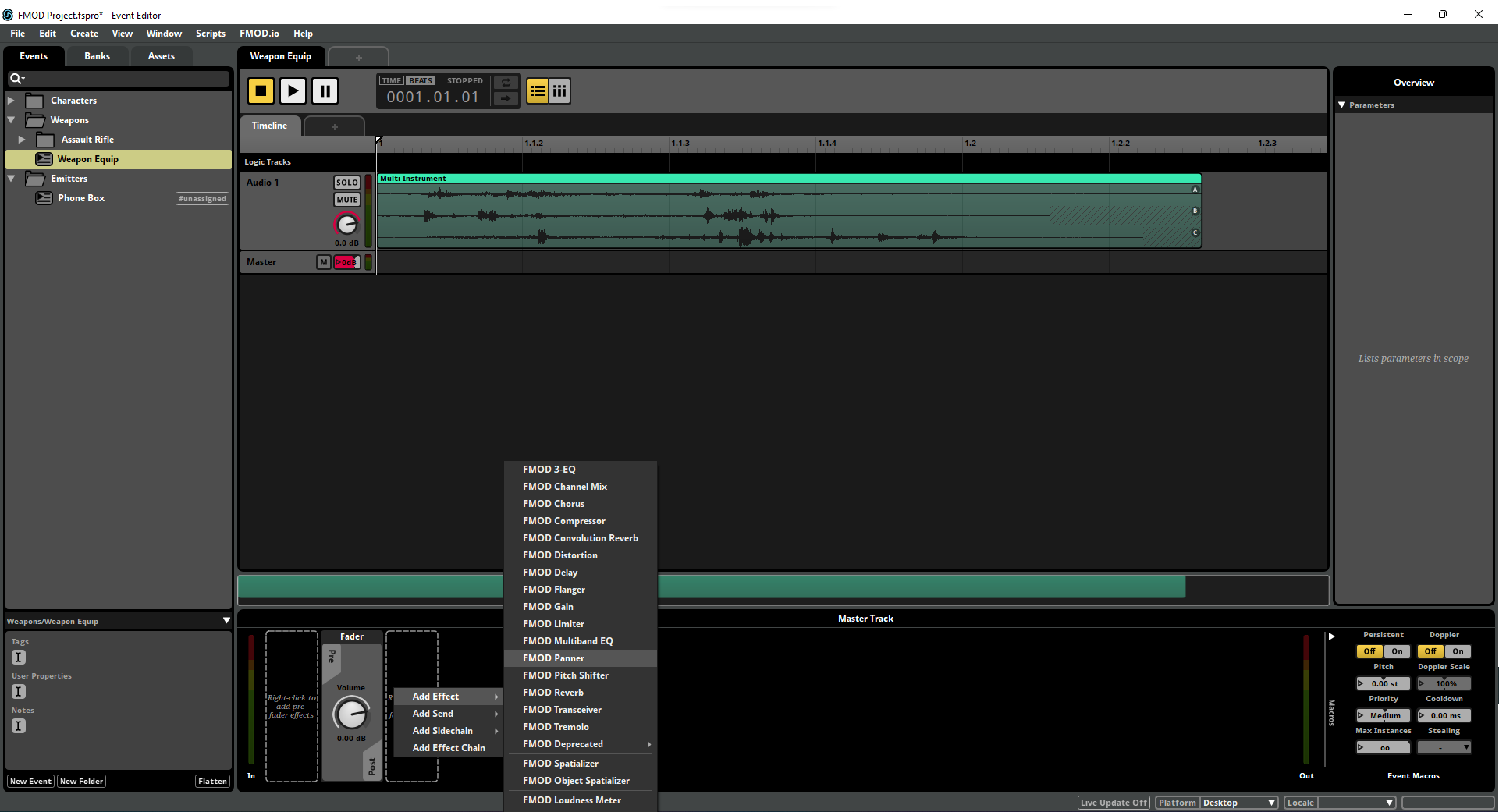The width and height of the screenshot is (1499, 812).
Task: Collapse the Emitters folder arrow
Action: (12, 179)
